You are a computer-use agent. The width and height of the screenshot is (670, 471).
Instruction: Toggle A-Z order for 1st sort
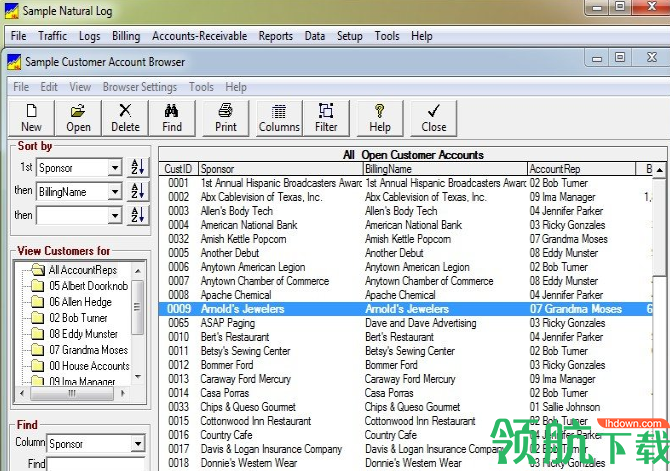click(x=138, y=167)
